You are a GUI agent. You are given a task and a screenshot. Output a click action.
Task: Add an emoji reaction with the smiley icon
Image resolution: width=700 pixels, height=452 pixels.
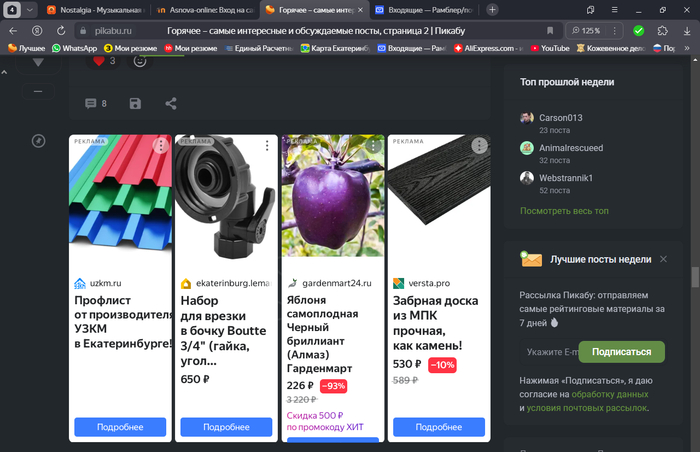[x=140, y=61]
